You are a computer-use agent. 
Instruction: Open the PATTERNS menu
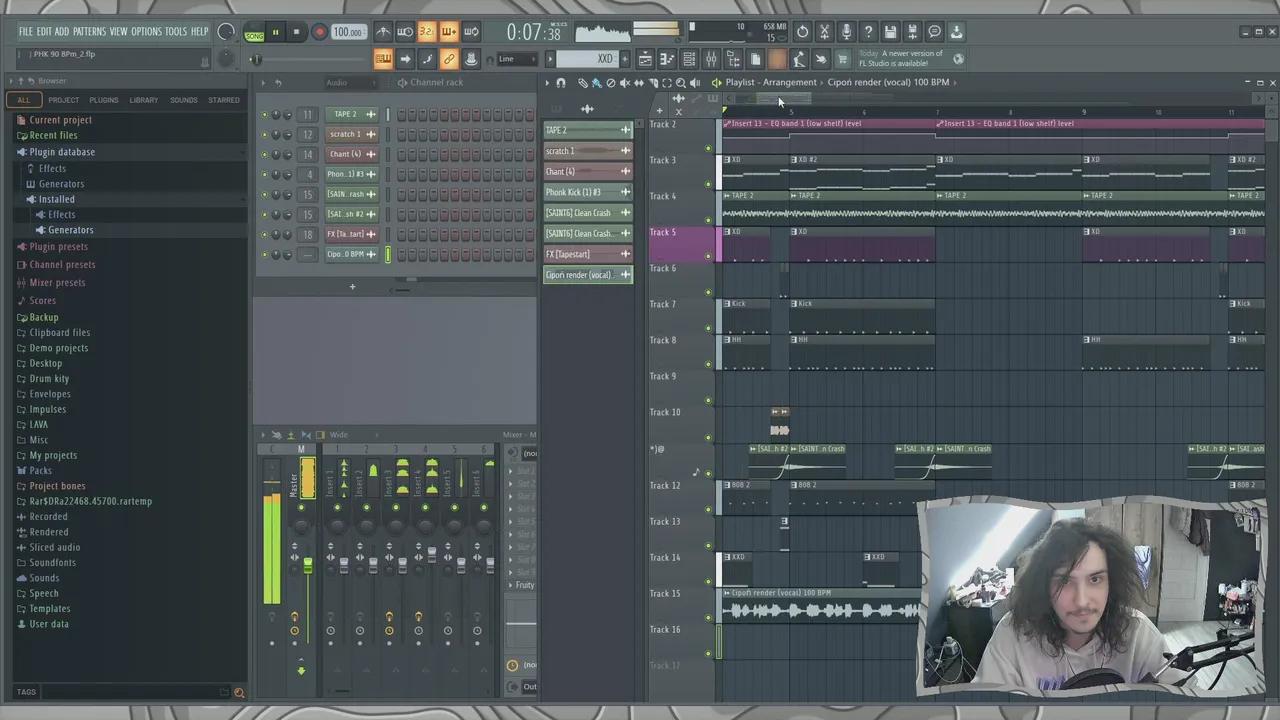pyautogui.click(x=89, y=32)
